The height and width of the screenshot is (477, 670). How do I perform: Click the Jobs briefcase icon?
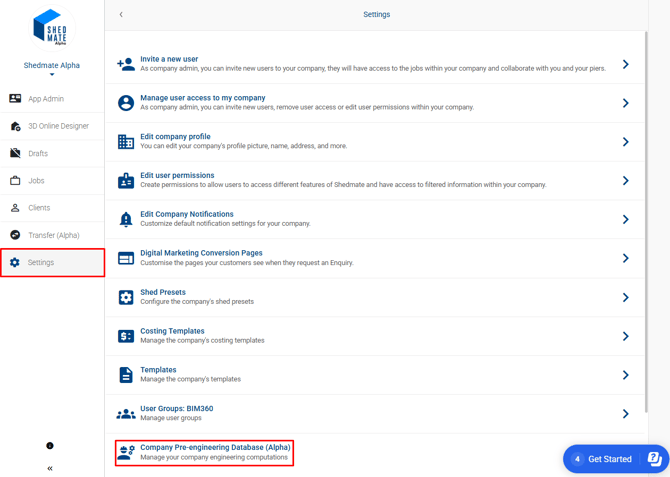pos(15,180)
